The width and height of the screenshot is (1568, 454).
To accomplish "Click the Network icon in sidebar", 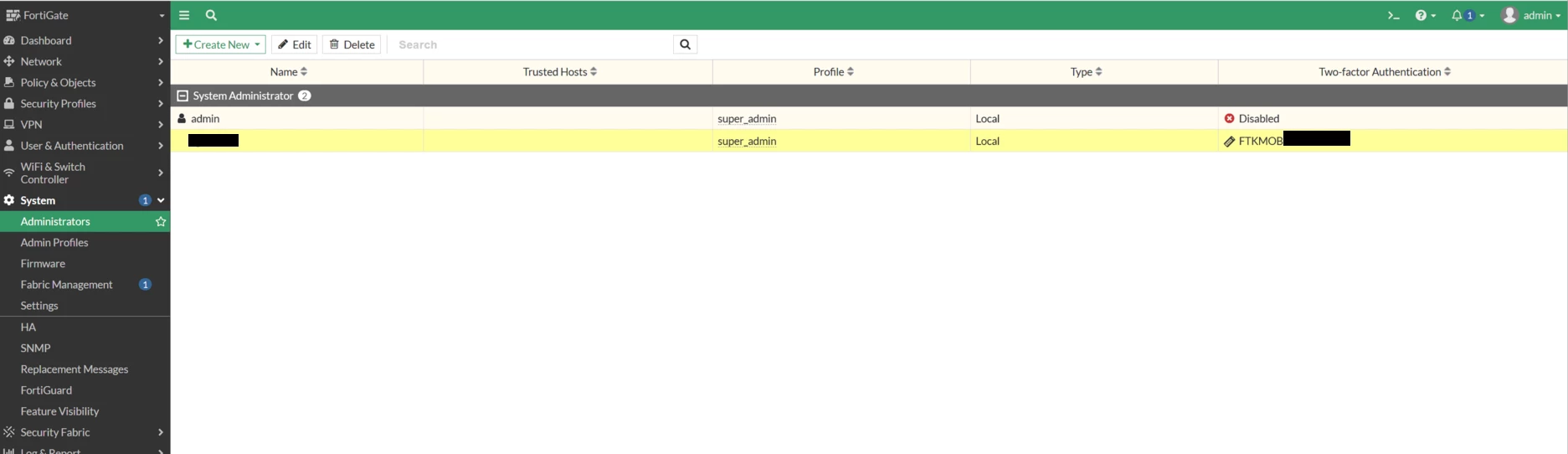I will (9, 61).
